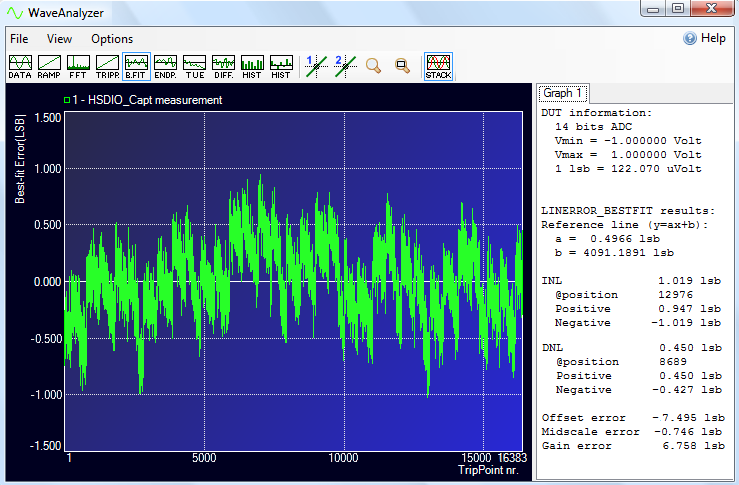Select the ENDP. endpoint linearity icon

pos(165,67)
